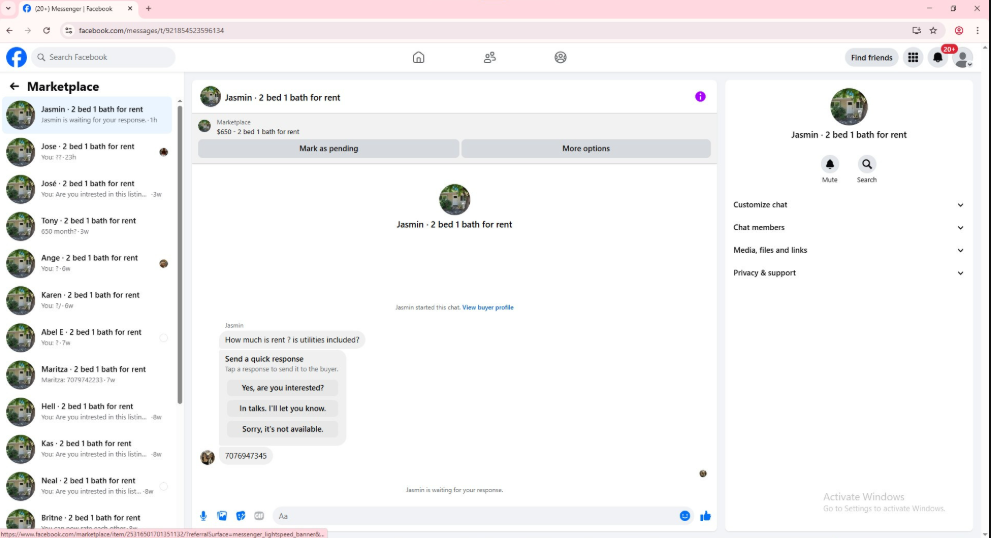Screen dimensions: 991x538
Task: Open the tab search dropdown arrow
Action: [8, 9]
